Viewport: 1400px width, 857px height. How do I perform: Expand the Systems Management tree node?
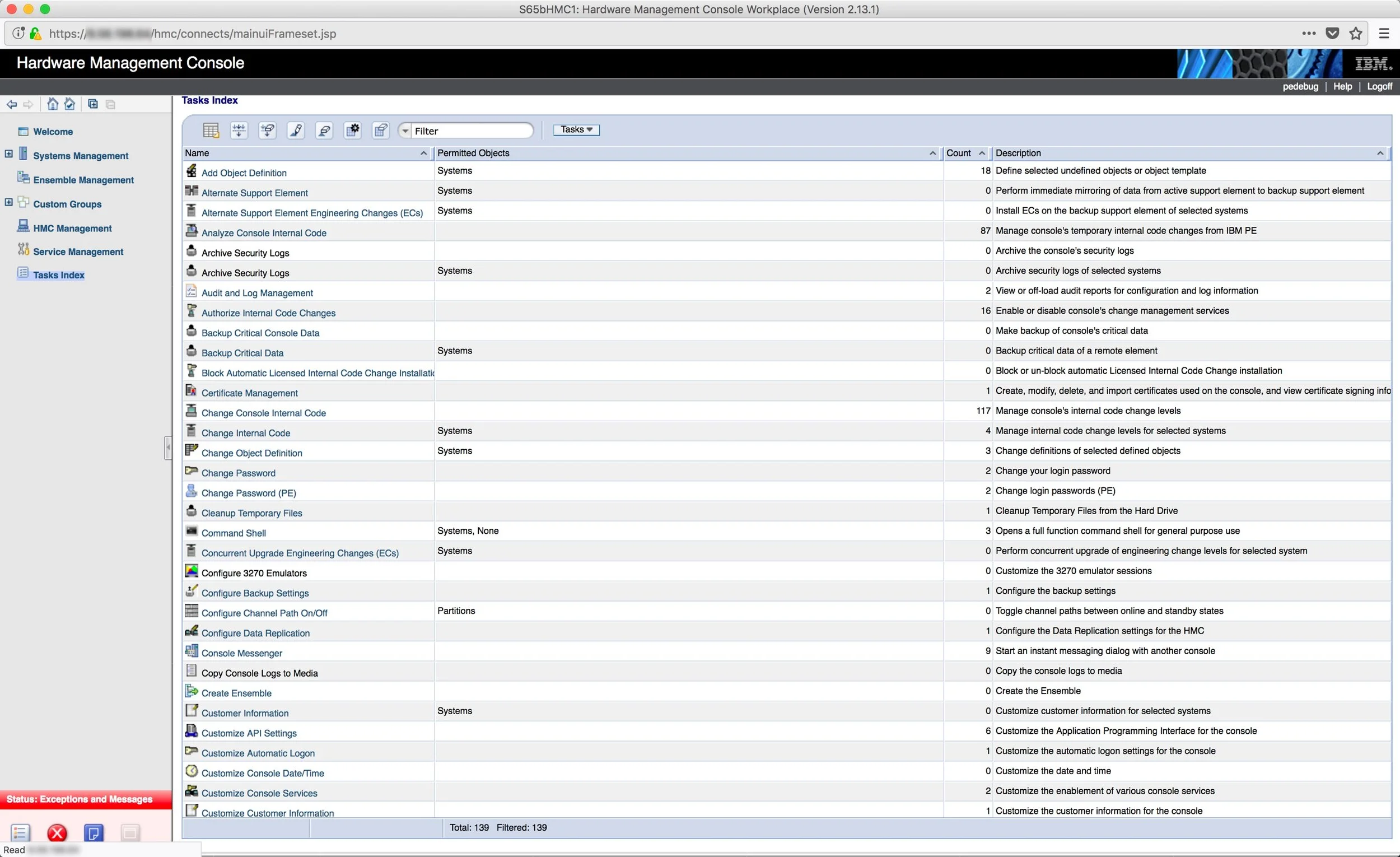(x=8, y=154)
